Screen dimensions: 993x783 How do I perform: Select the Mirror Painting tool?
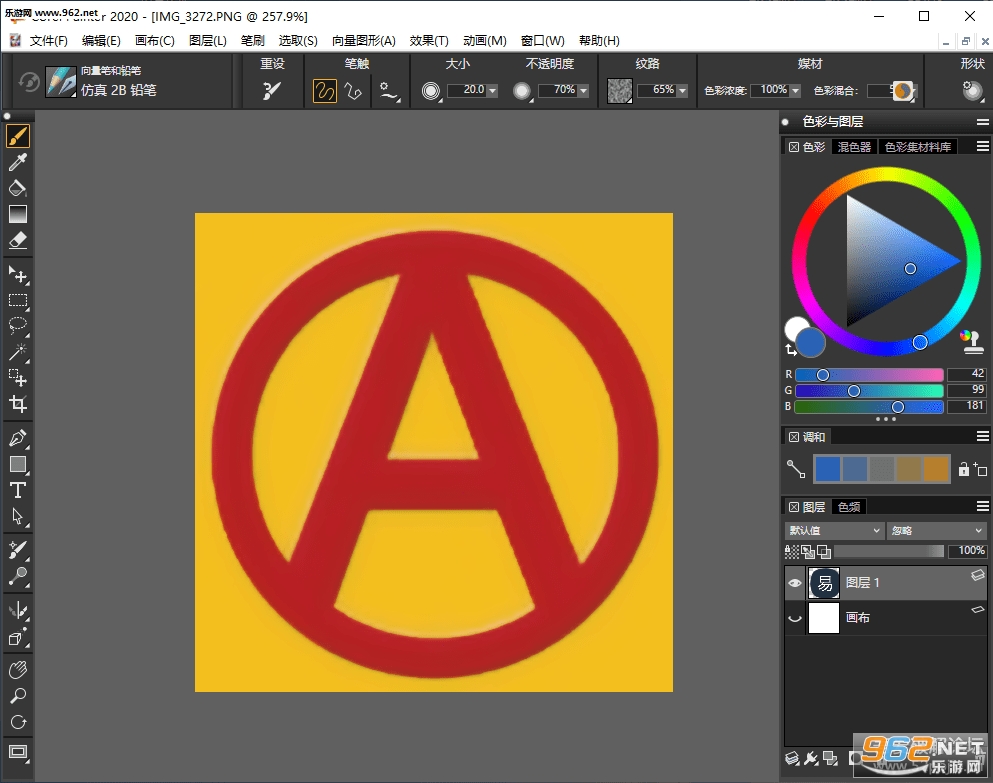(18, 611)
